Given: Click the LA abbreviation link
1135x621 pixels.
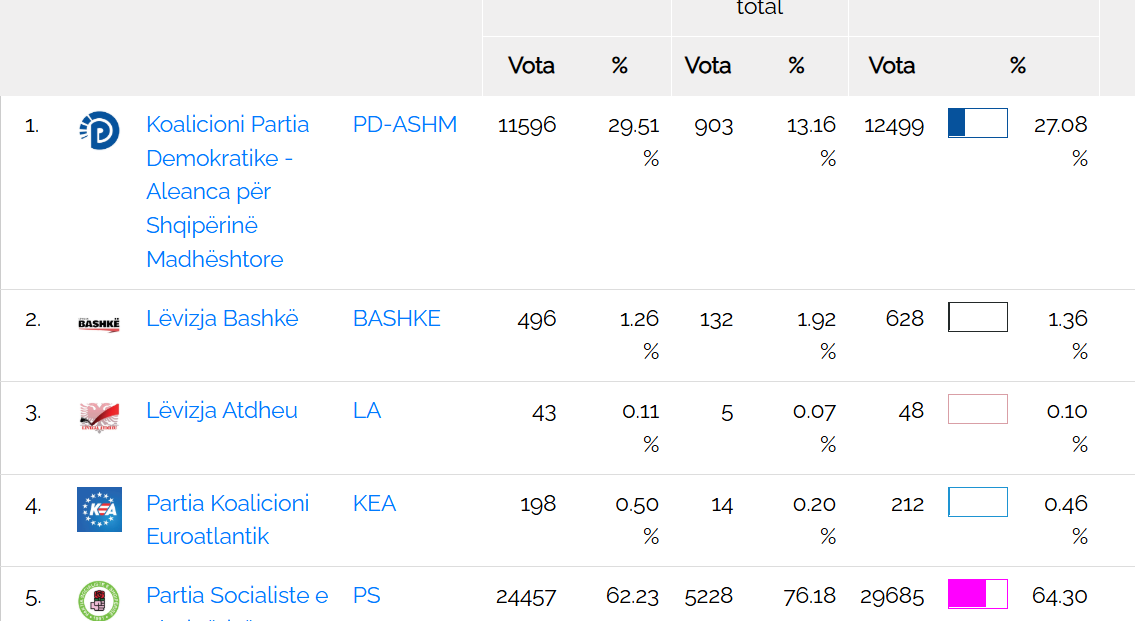Looking at the screenshot, I should point(367,411).
